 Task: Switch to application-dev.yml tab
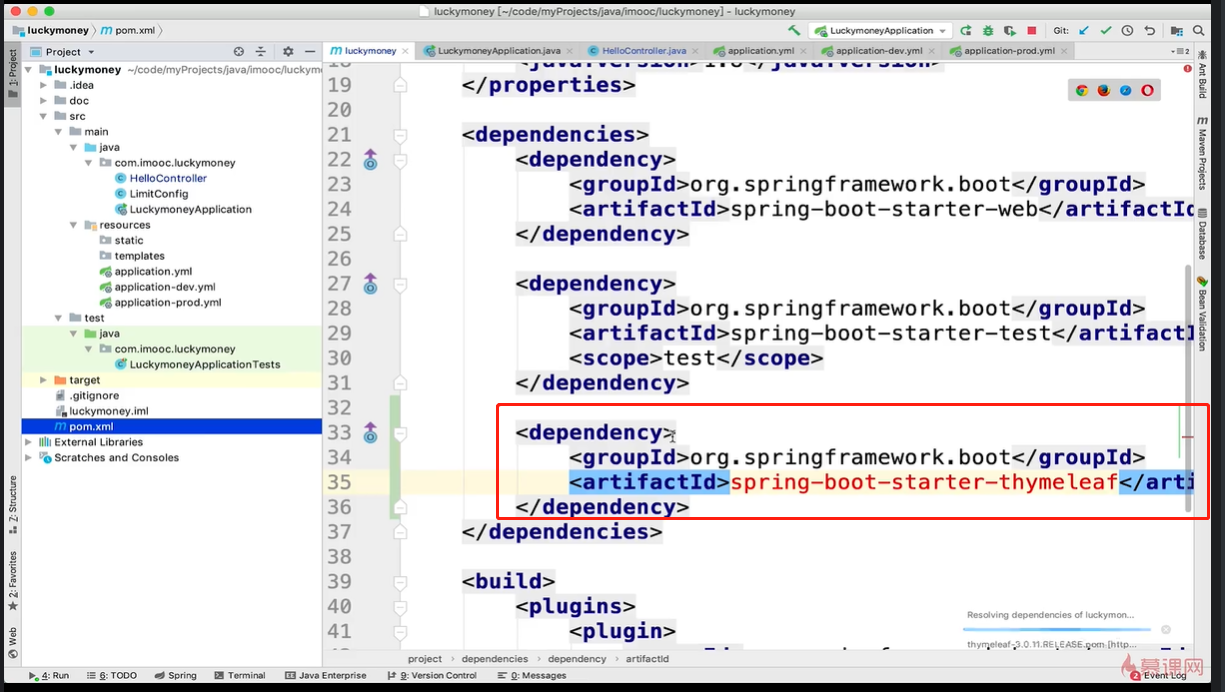(878, 51)
